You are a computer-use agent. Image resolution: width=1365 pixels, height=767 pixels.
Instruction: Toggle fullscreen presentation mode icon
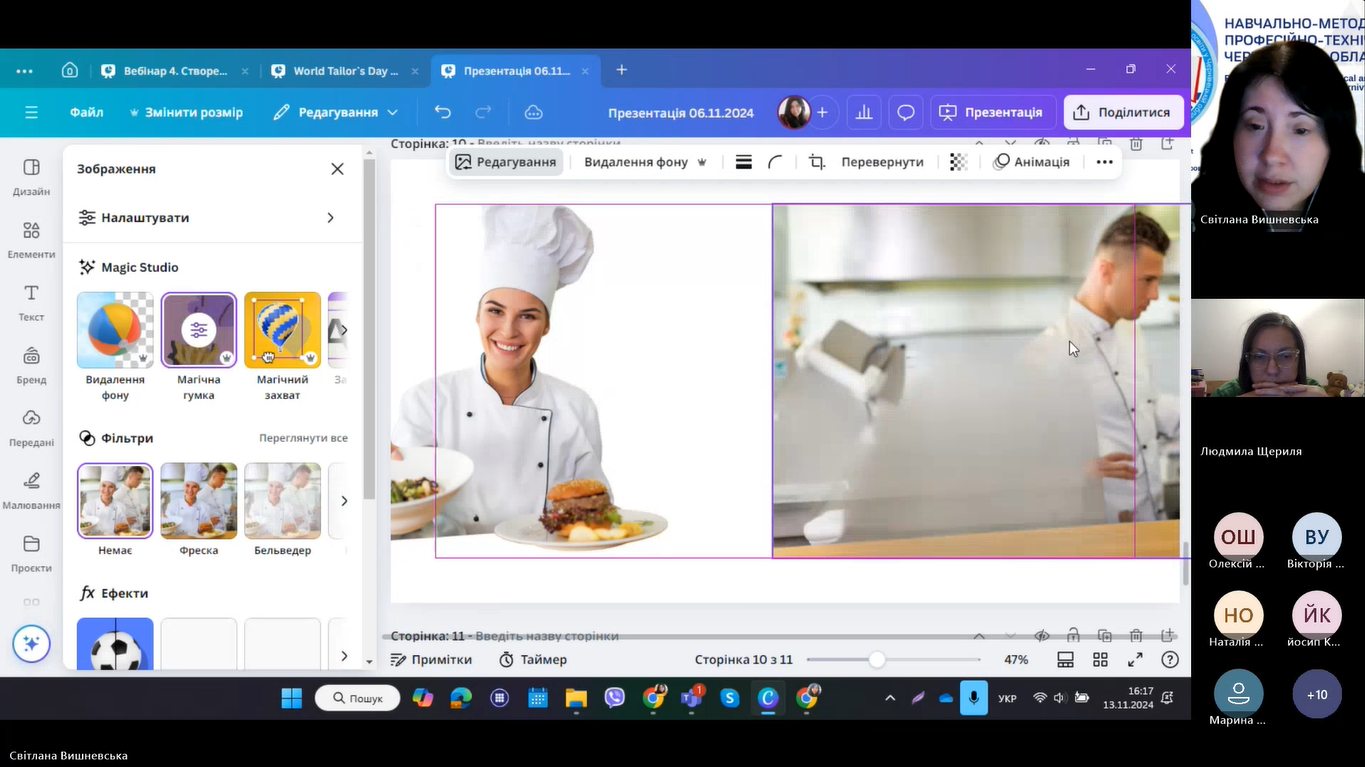[1135, 660]
